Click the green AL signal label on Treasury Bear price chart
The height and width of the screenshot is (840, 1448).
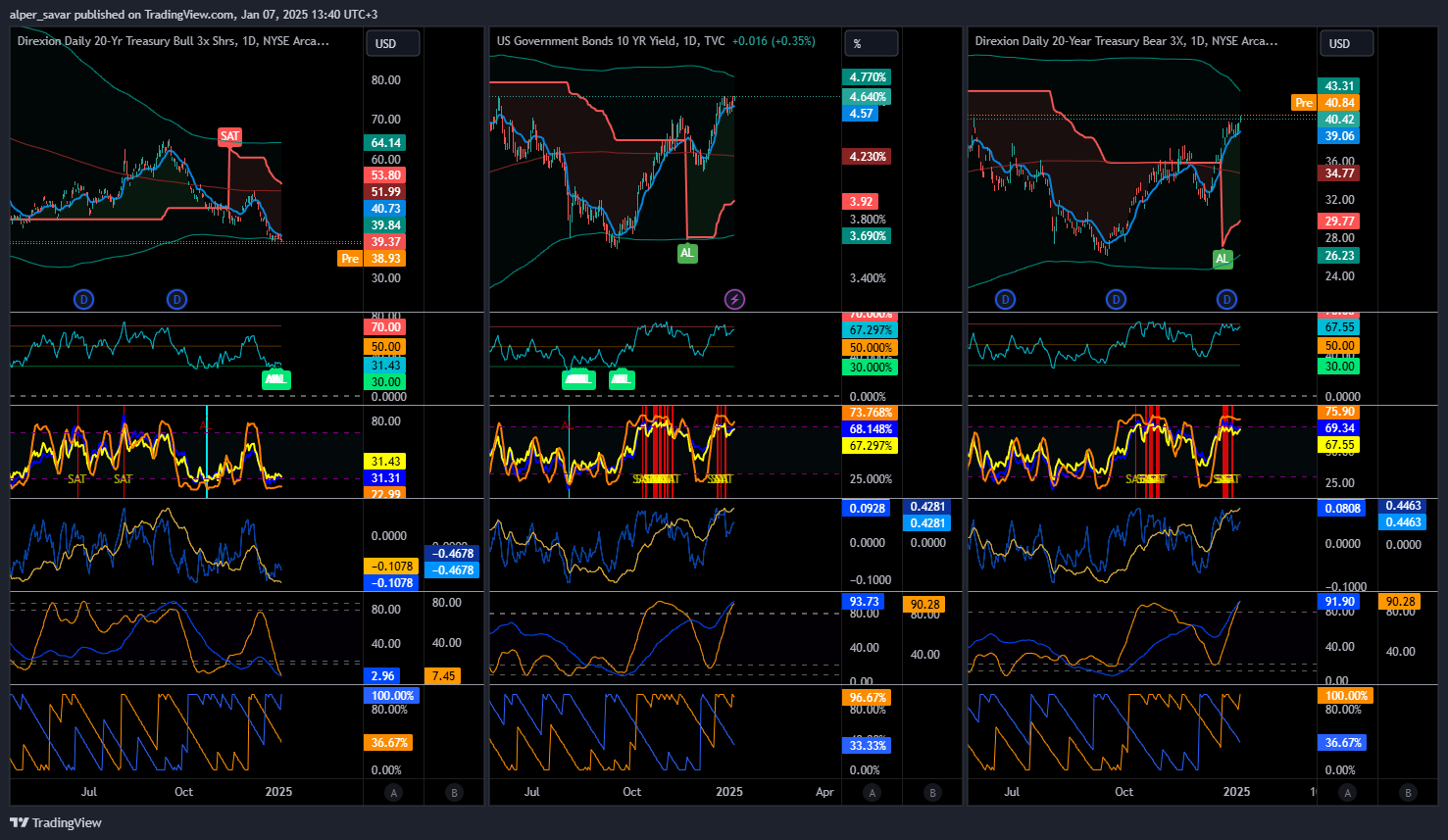pyautogui.click(x=1222, y=259)
